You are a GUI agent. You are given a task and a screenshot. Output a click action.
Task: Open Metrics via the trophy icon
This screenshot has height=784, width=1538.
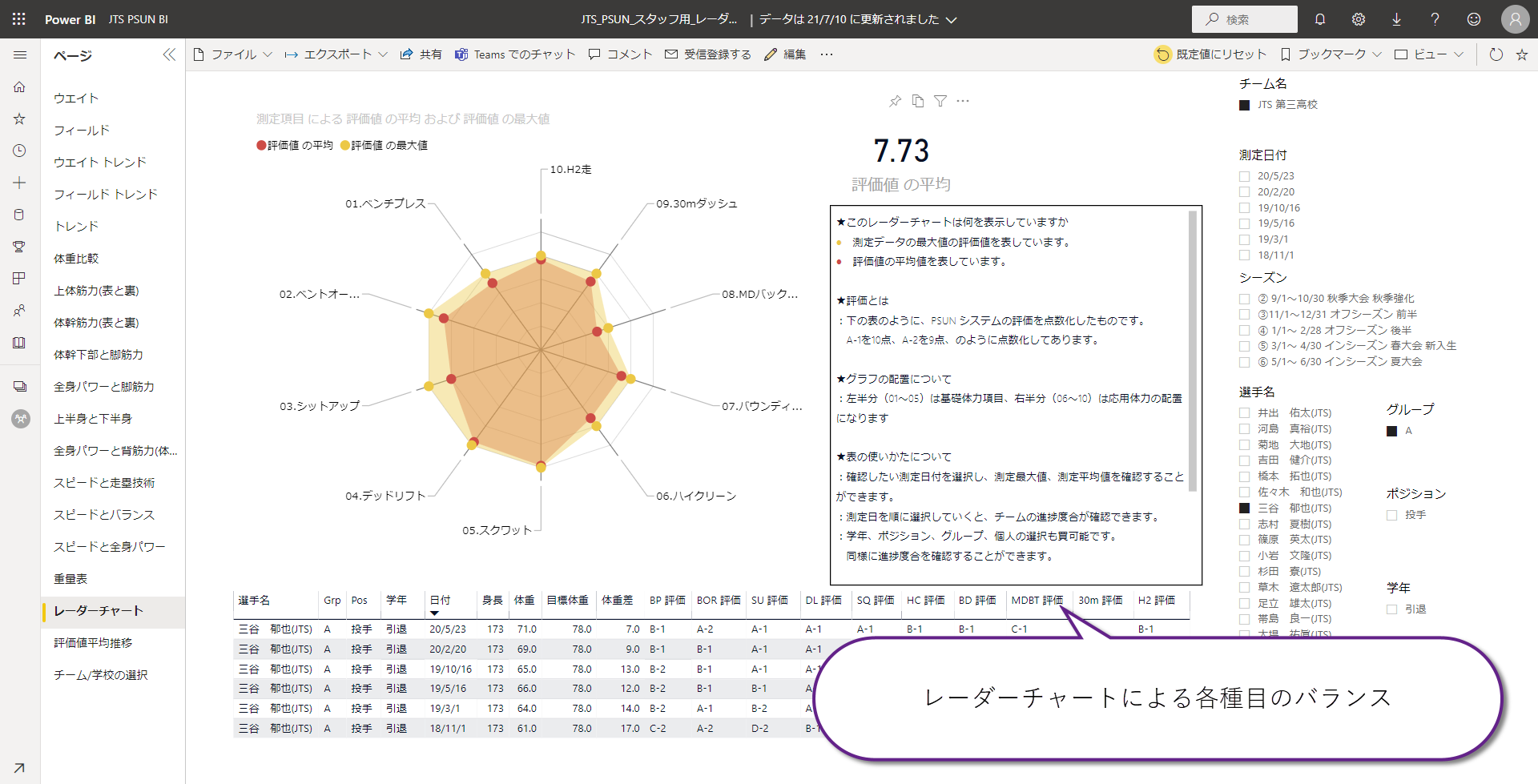coord(19,247)
